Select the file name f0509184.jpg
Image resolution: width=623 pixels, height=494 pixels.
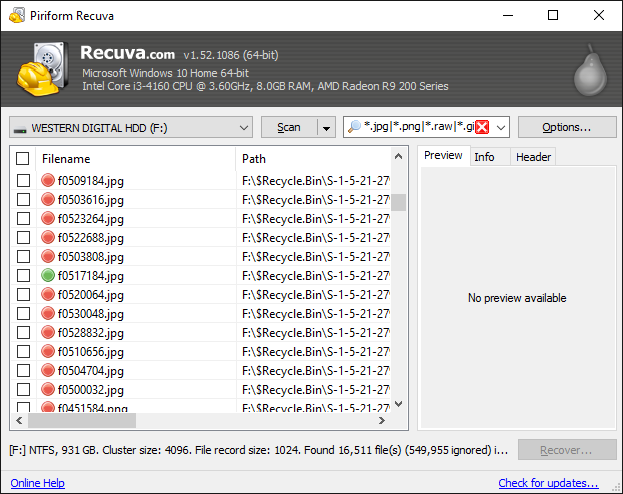tap(91, 181)
